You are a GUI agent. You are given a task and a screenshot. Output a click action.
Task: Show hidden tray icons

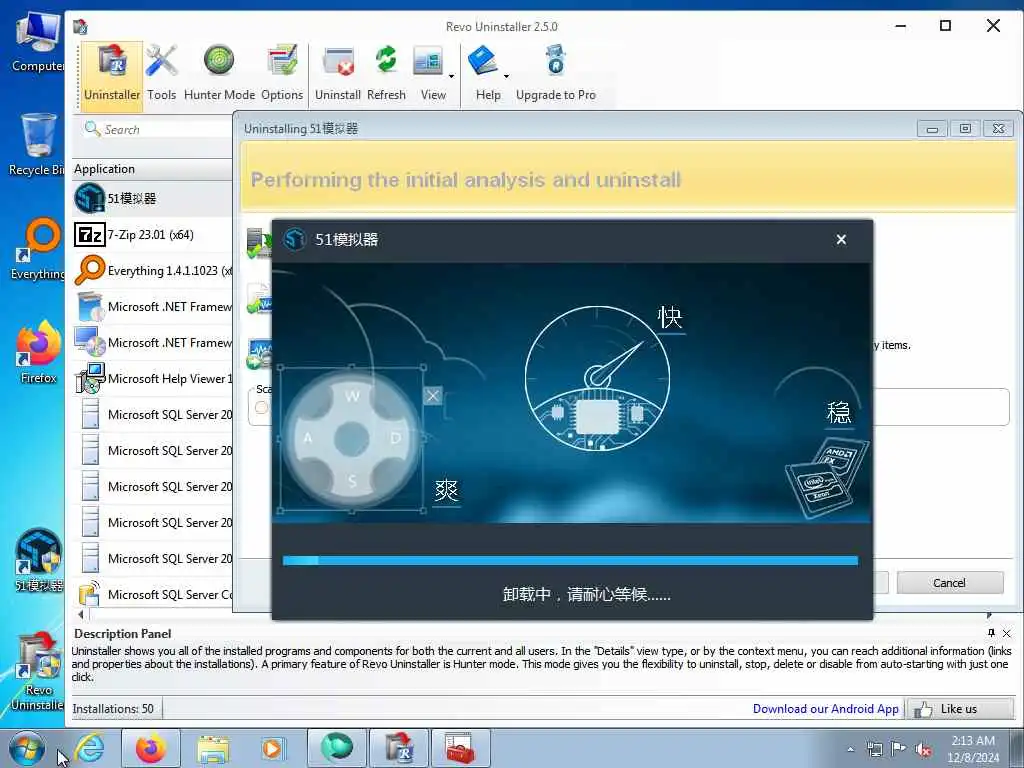[x=850, y=750]
